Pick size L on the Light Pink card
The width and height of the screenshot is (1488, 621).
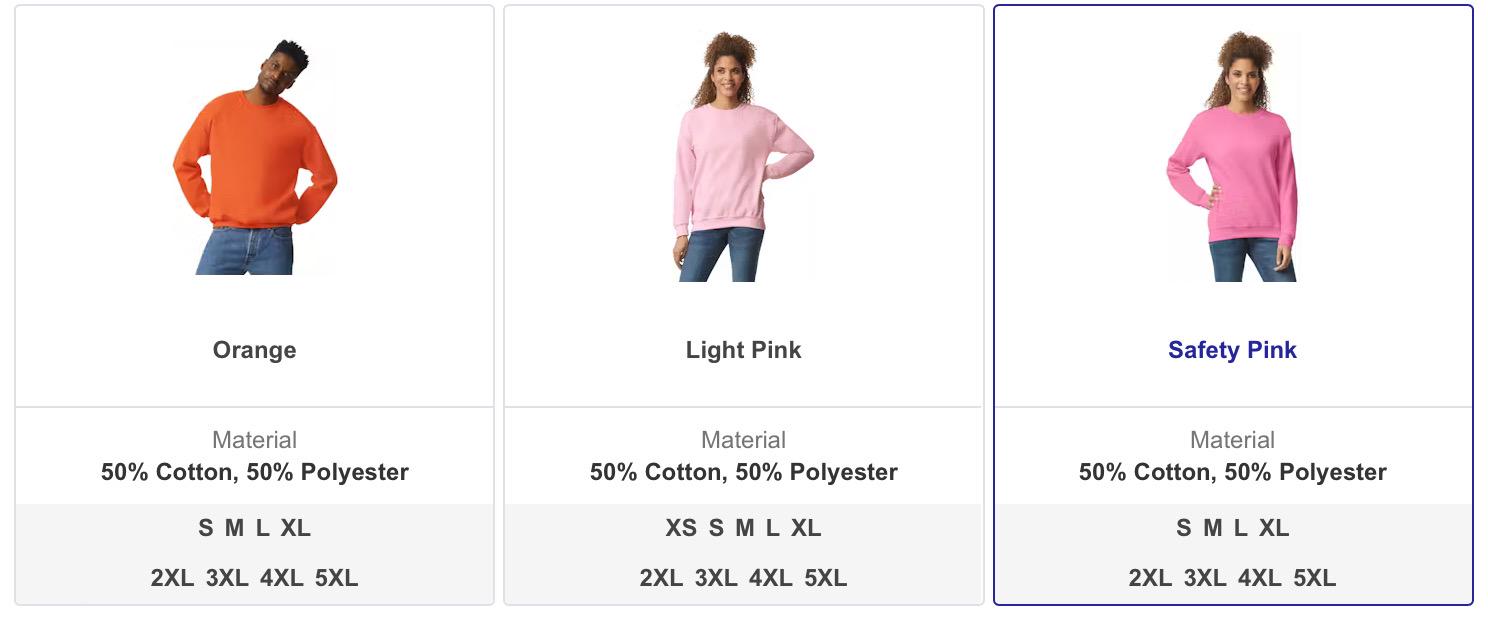(x=772, y=528)
